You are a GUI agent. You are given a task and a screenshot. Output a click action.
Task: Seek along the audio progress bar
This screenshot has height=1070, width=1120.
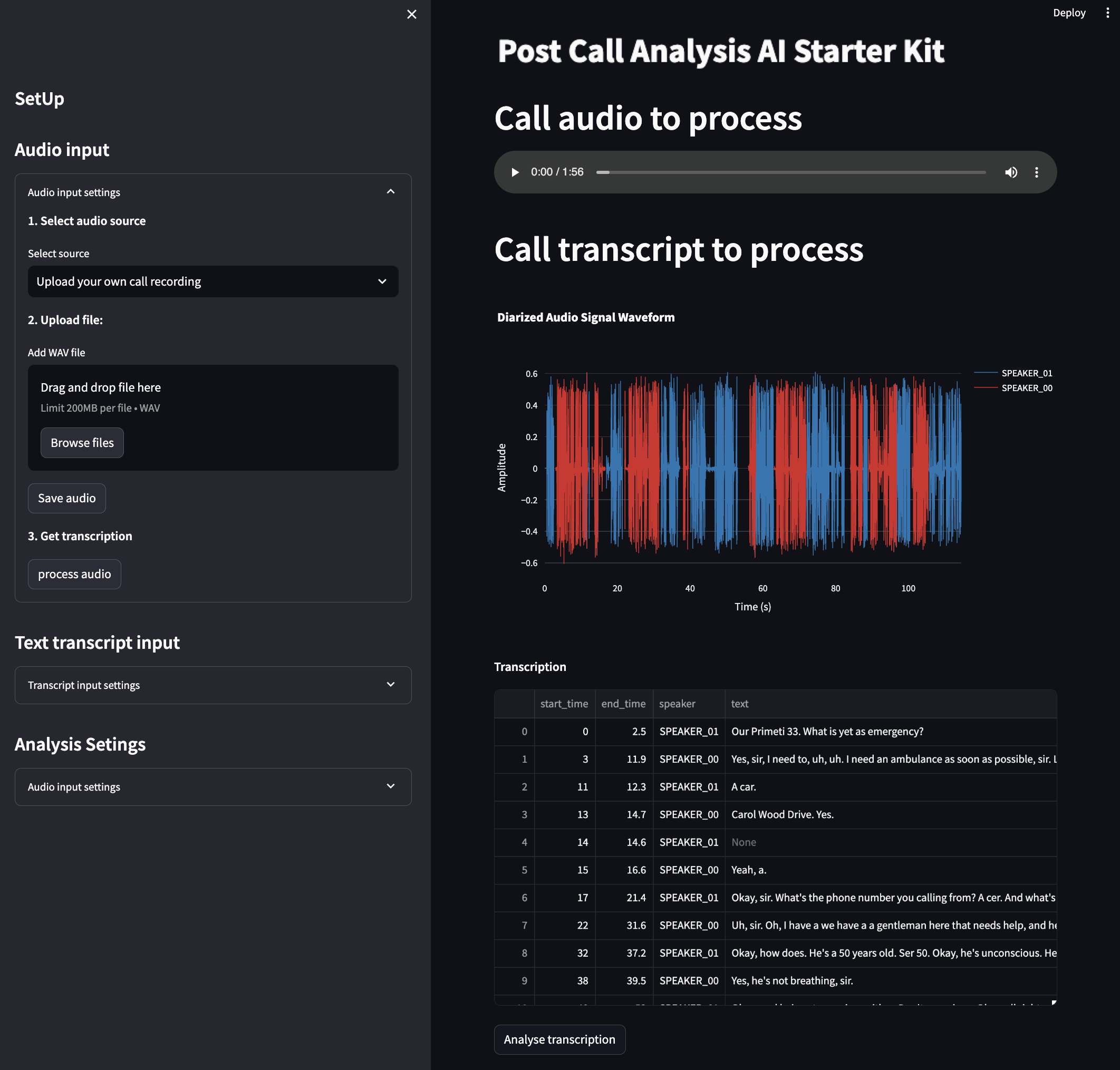point(791,172)
